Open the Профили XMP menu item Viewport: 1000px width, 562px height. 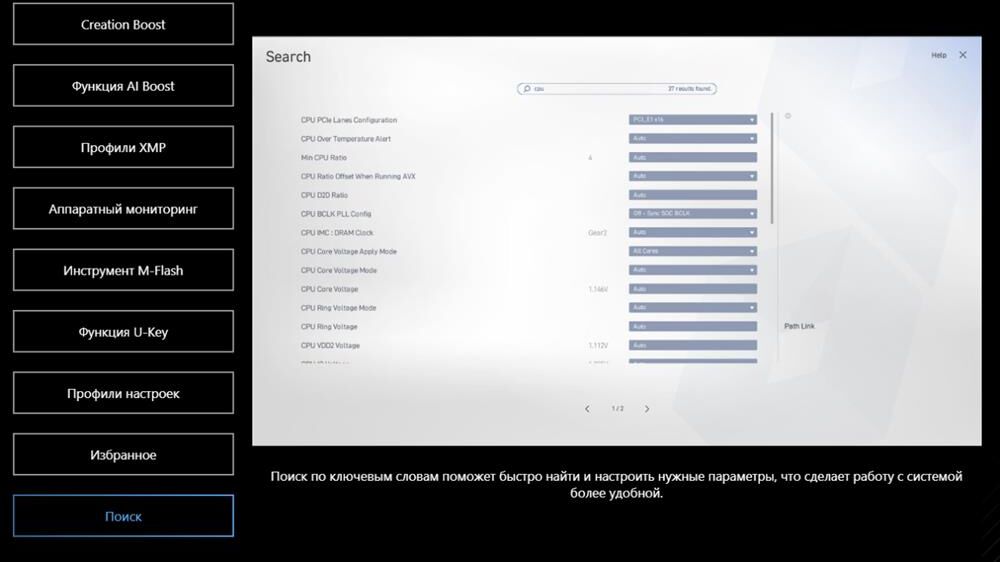point(123,147)
